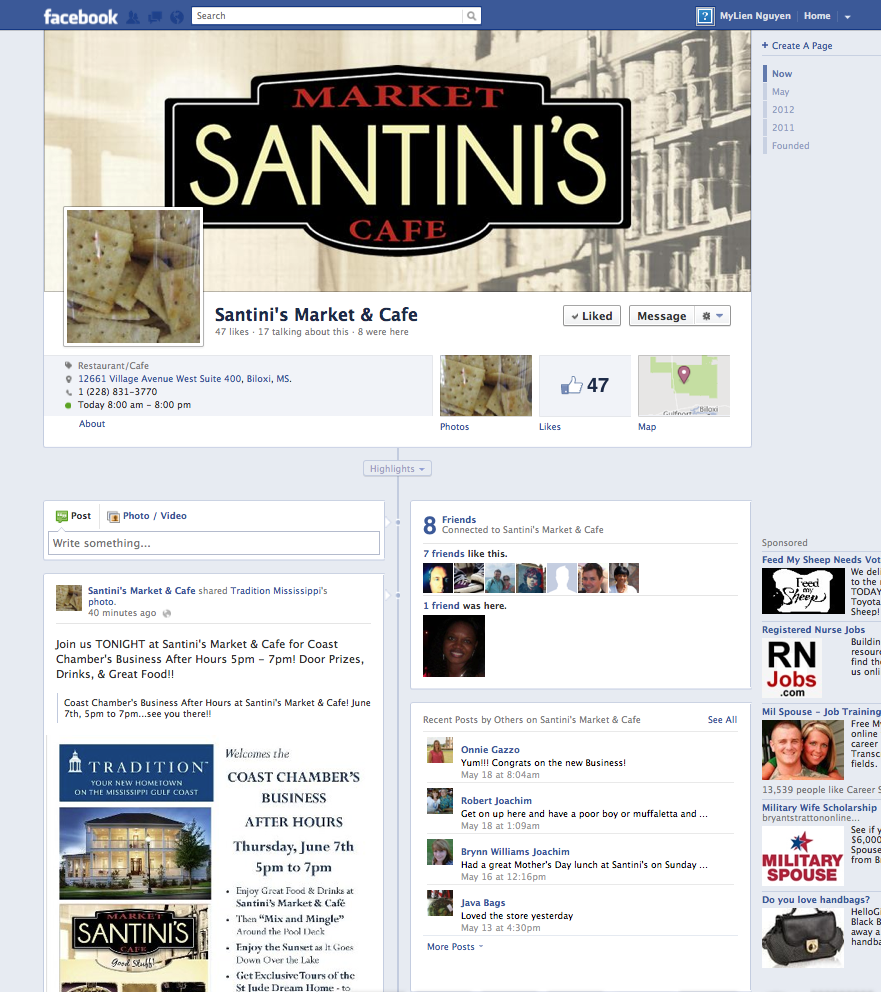Open the Photos thumbnail

pos(486,385)
